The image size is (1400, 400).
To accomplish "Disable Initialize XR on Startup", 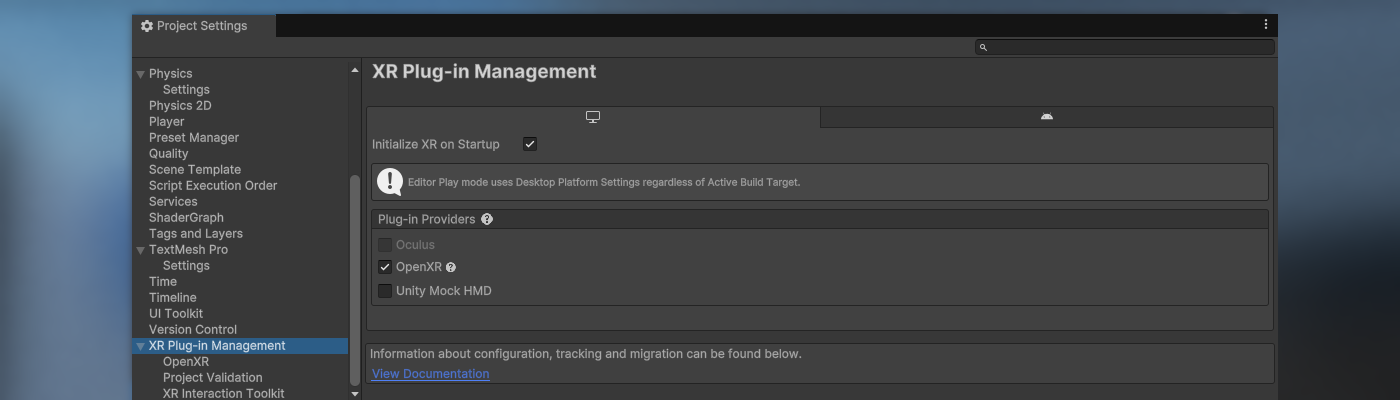I will tap(530, 144).
